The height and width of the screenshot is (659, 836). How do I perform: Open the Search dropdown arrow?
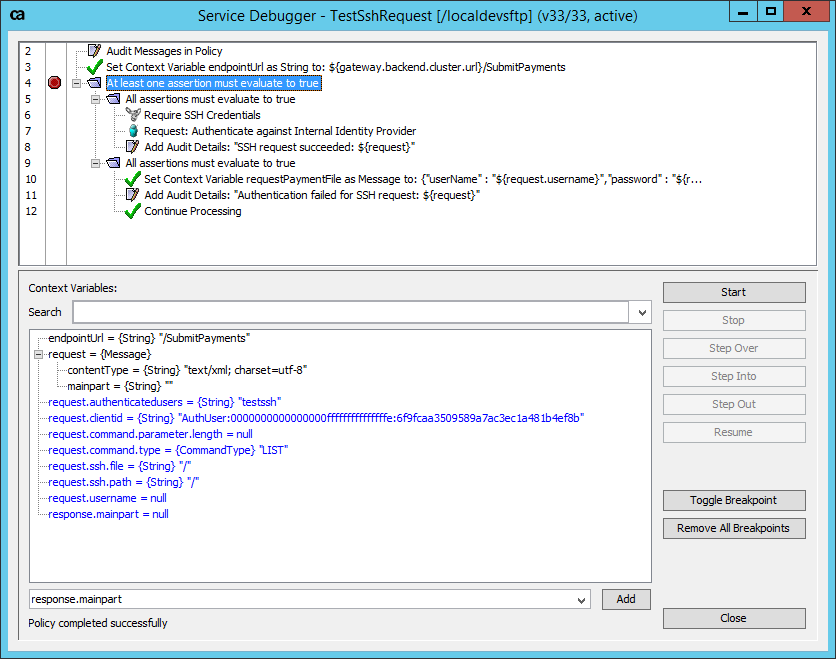pyautogui.click(x=641, y=312)
